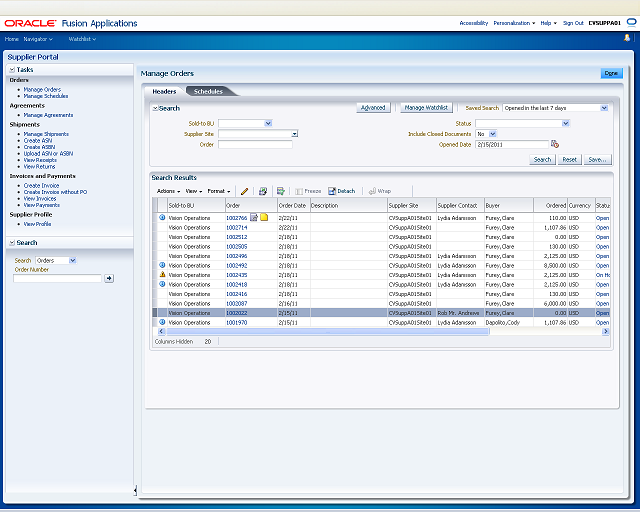Collapse the Tasks panel
The height and width of the screenshot is (512, 640).
click(x=12, y=70)
